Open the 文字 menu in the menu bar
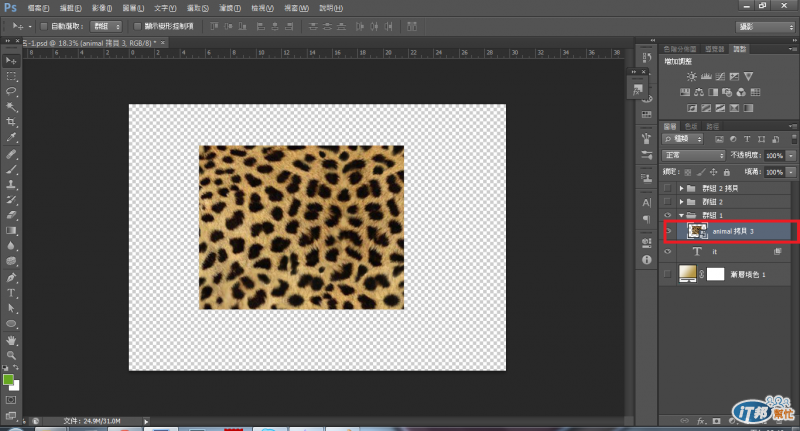Screen dimensions: 800x431 point(166,7)
